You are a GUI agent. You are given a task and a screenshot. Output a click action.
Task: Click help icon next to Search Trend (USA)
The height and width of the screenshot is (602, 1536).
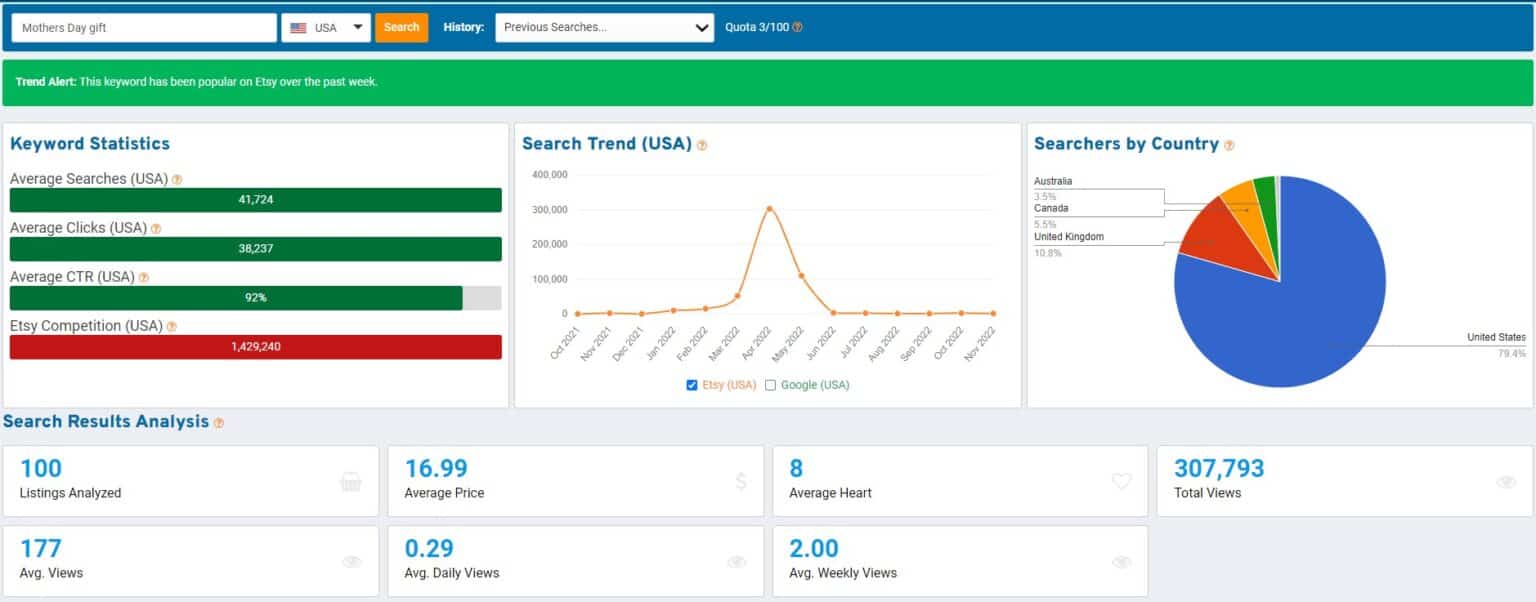coord(702,145)
